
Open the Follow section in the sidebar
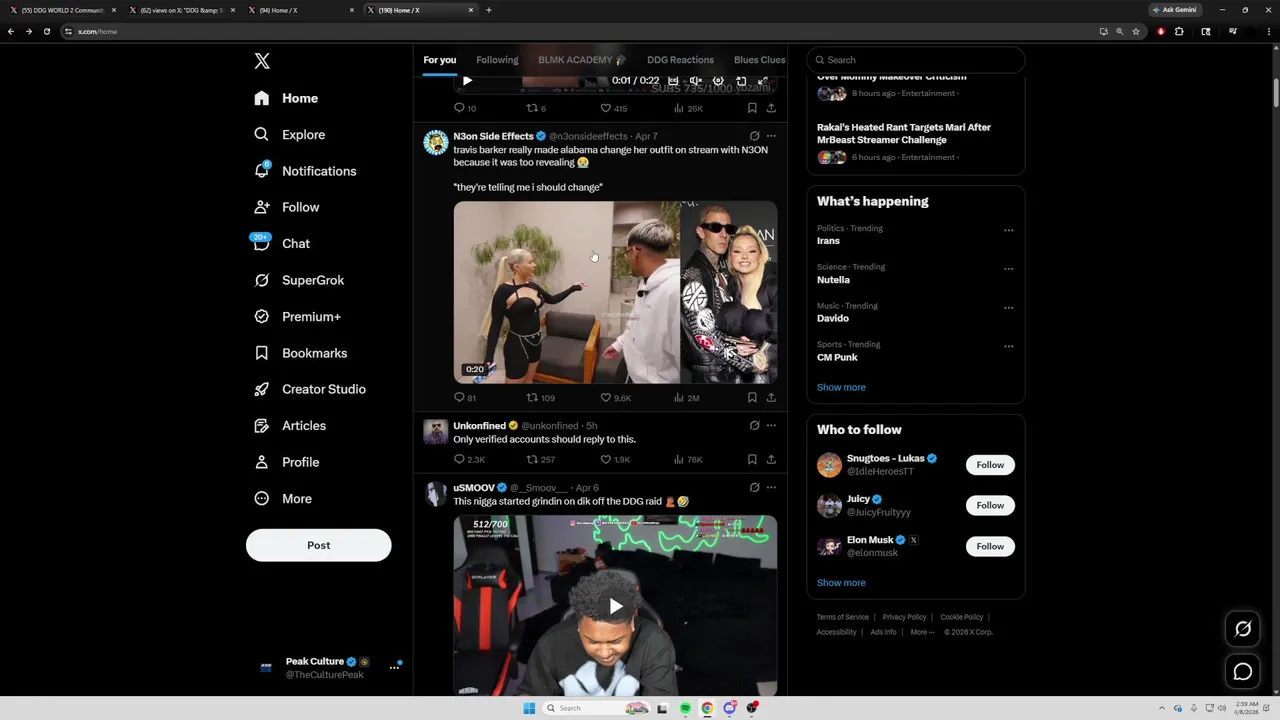(286, 207)
